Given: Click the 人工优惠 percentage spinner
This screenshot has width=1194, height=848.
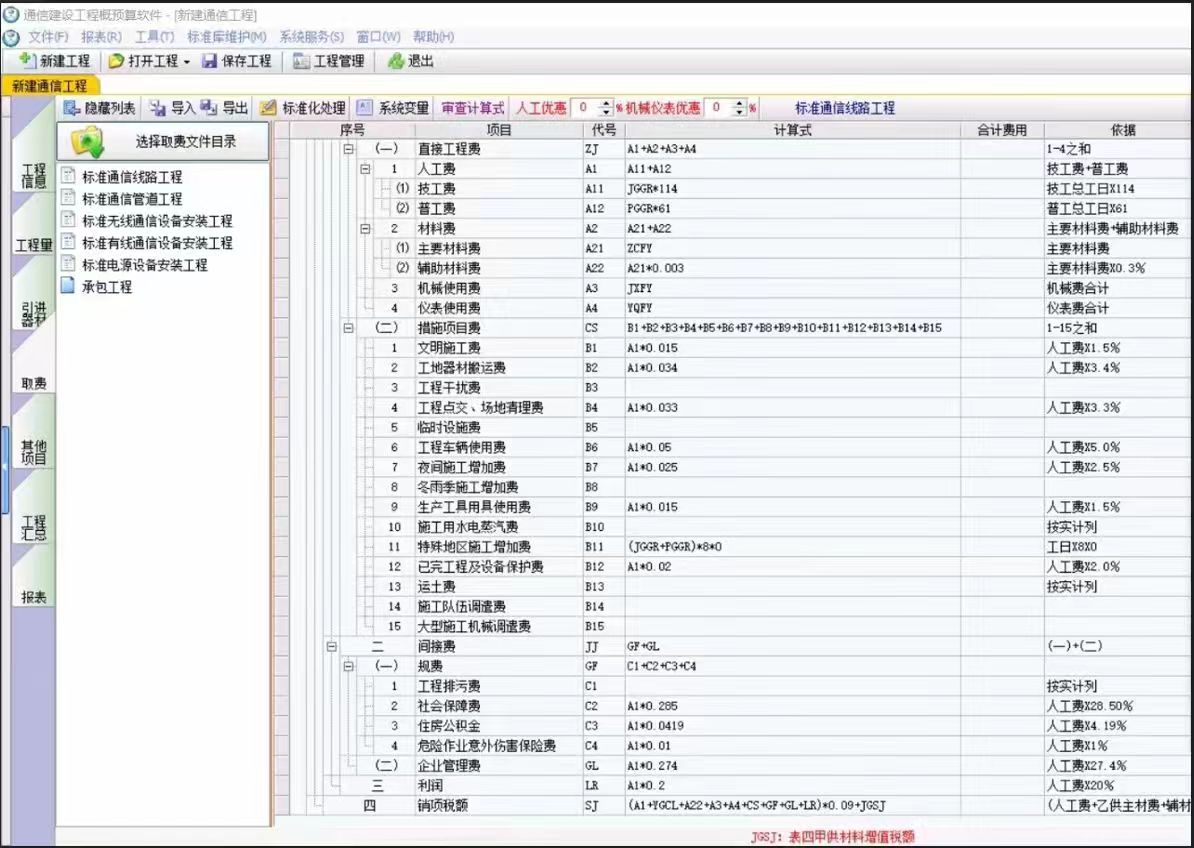Looking at the screenshot, I should [x=606, y=108].
